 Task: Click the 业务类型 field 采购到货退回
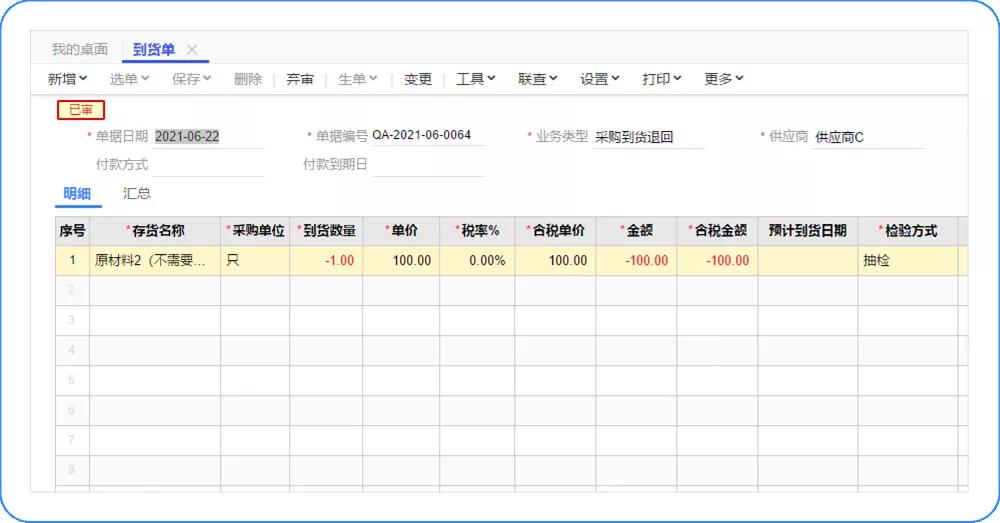point(648,137)
